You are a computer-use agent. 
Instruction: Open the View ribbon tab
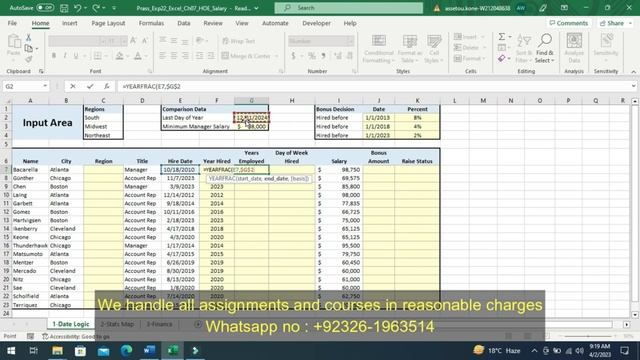click(242, 23)
